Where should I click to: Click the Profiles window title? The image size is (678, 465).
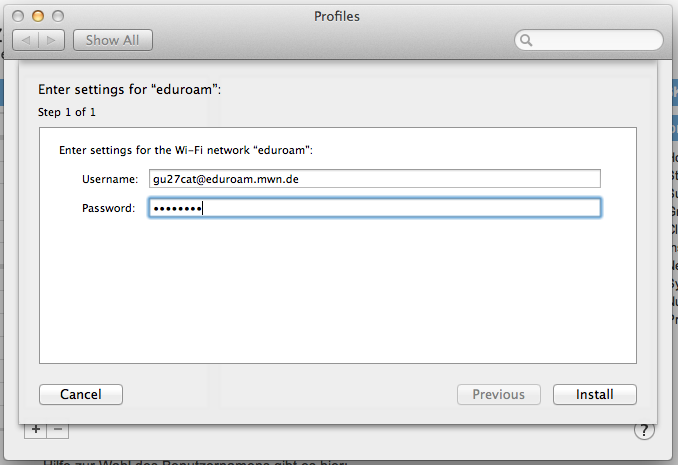coord(337,16)
